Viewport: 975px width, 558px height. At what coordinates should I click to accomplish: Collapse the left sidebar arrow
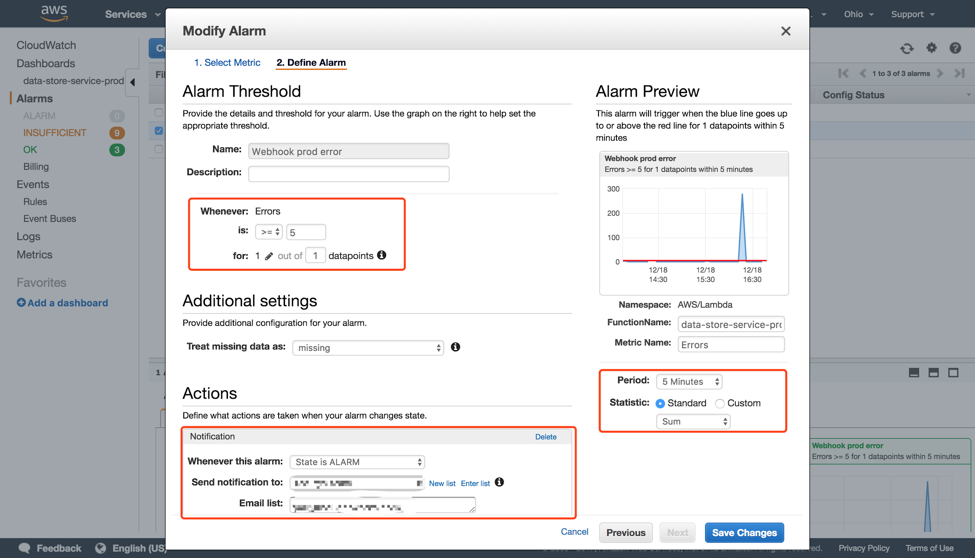[x=133, y=82]
